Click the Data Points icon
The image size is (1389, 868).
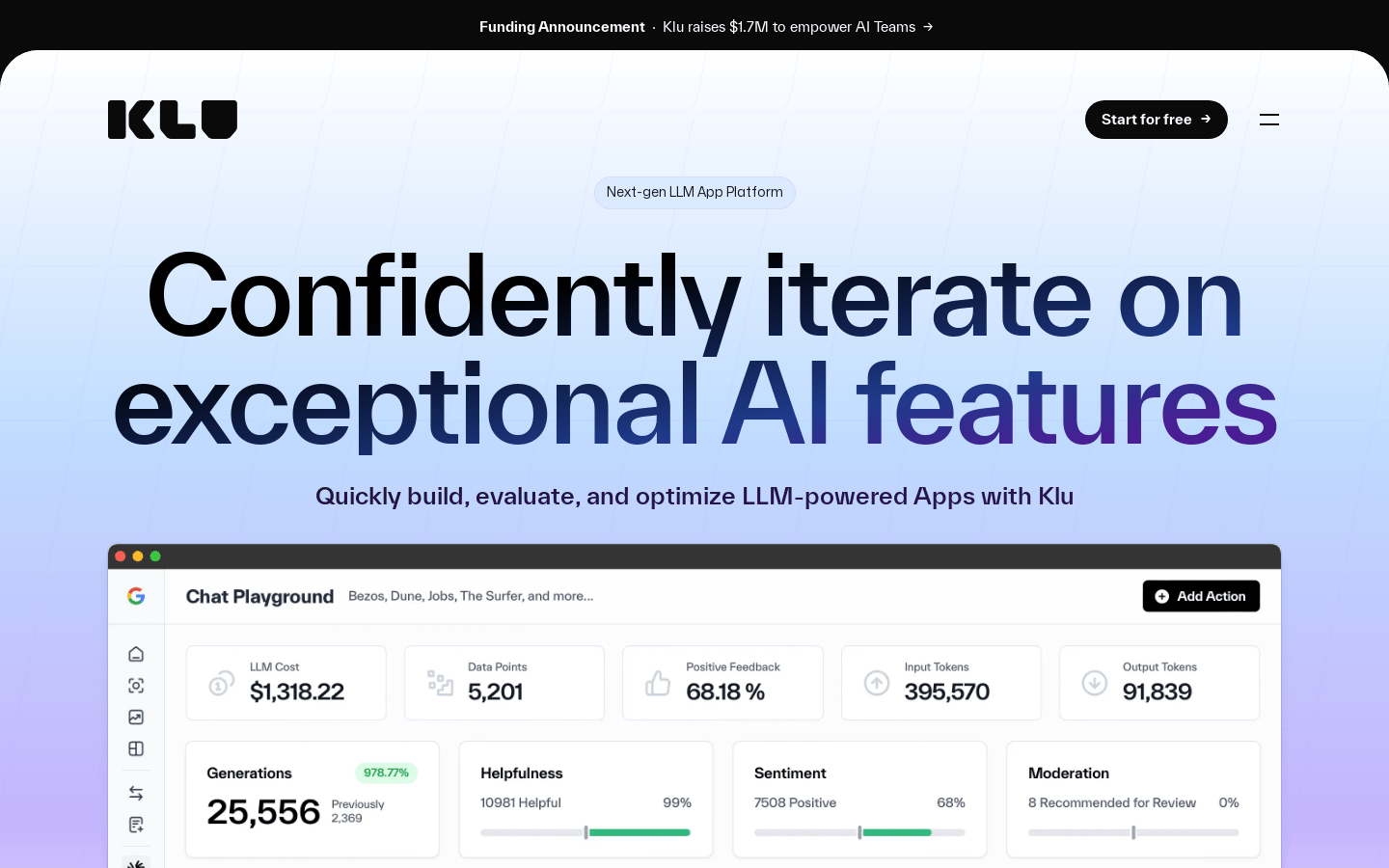tap(440, 683)
